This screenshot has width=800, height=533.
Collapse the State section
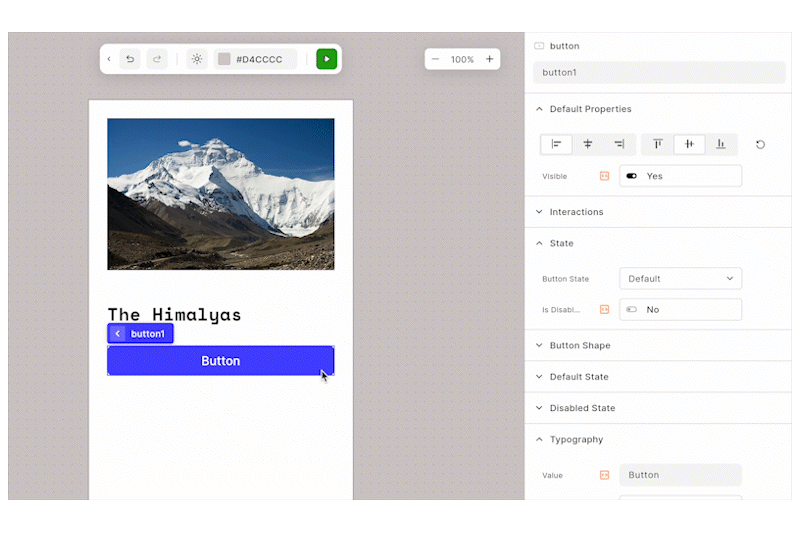pyautogui.click(x=539, y=243)
